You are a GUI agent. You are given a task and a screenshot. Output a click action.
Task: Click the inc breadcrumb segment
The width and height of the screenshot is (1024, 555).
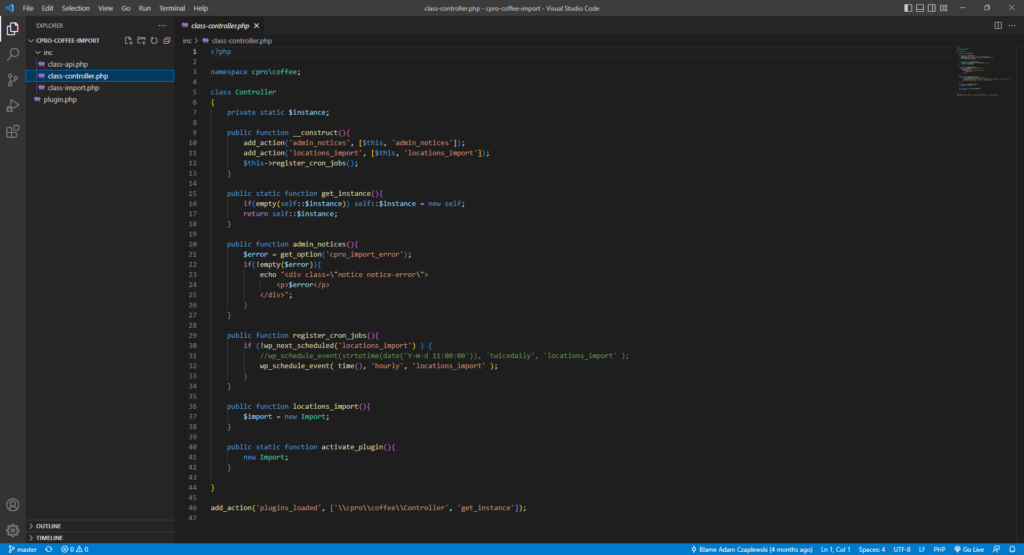pyautogui.click(x=187, y=40)
